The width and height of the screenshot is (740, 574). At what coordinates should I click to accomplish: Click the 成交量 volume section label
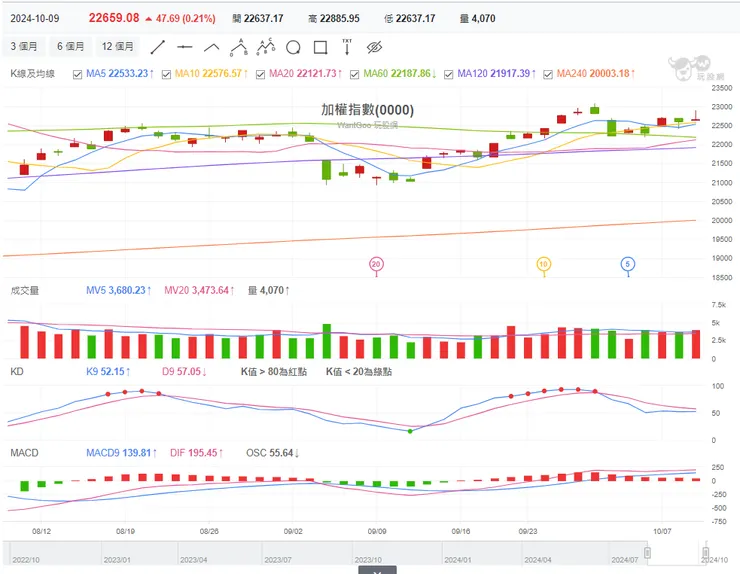[25, 290]
